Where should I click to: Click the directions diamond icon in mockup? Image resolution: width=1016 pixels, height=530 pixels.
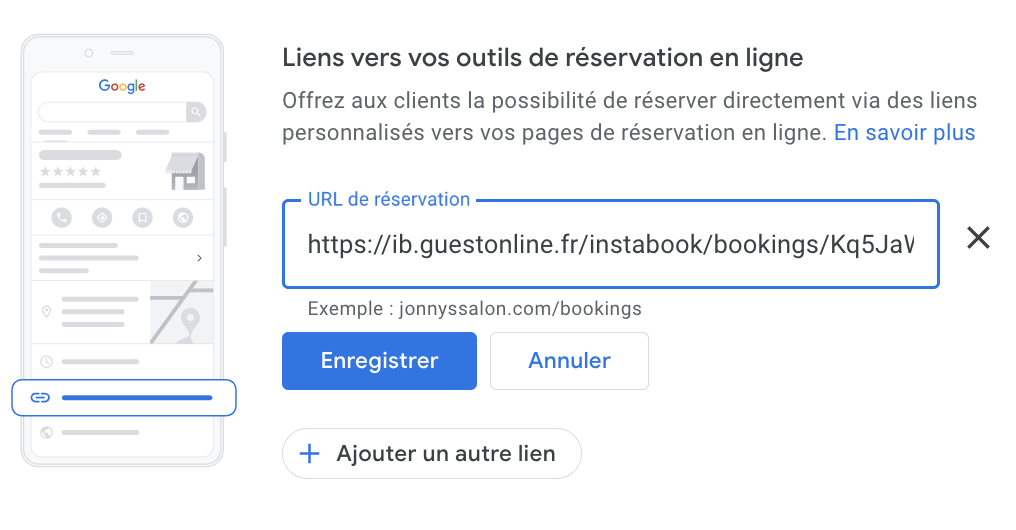click(102, 218)
